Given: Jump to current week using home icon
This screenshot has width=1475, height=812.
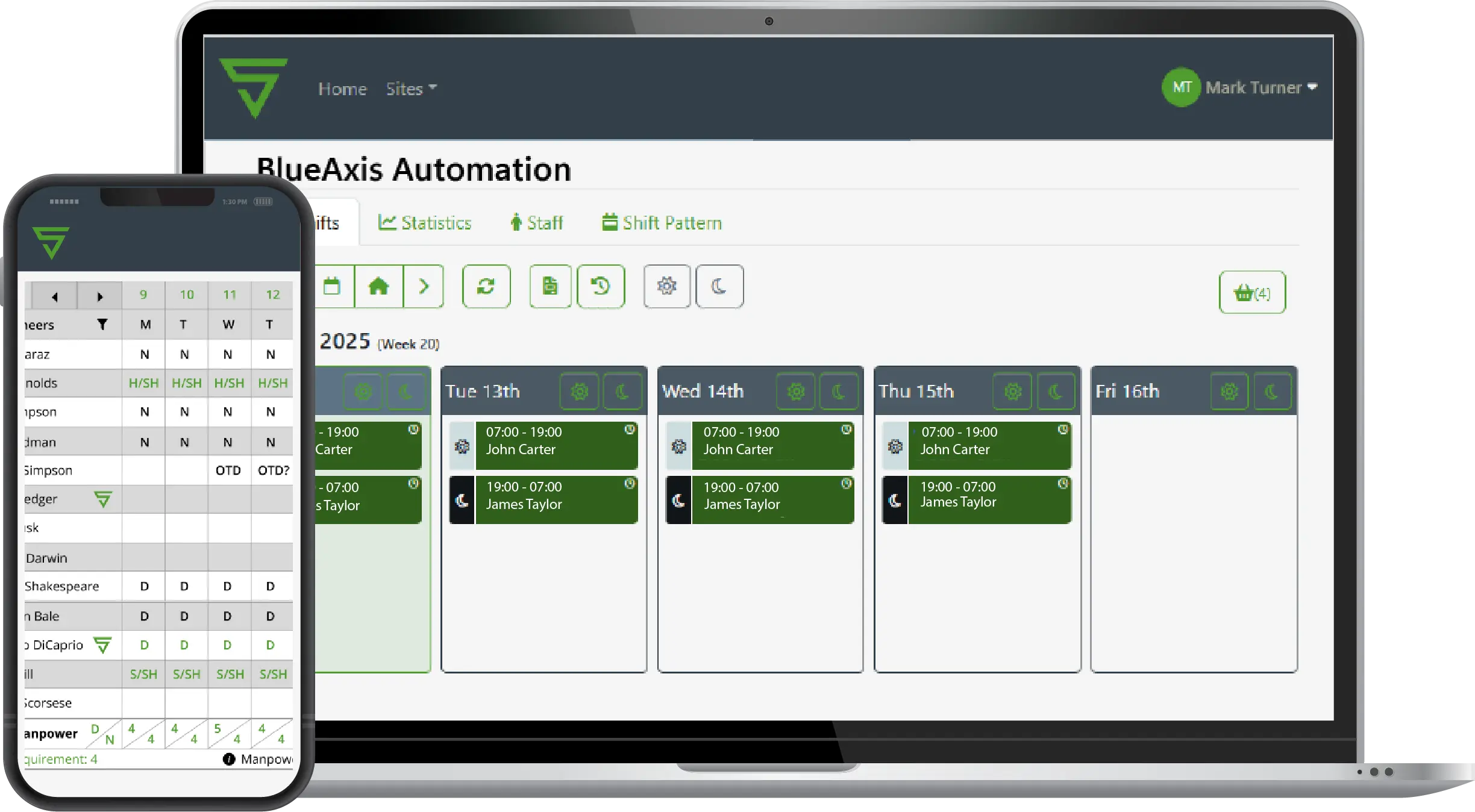Looking at the screenshot, I should (x=378, y=287).
